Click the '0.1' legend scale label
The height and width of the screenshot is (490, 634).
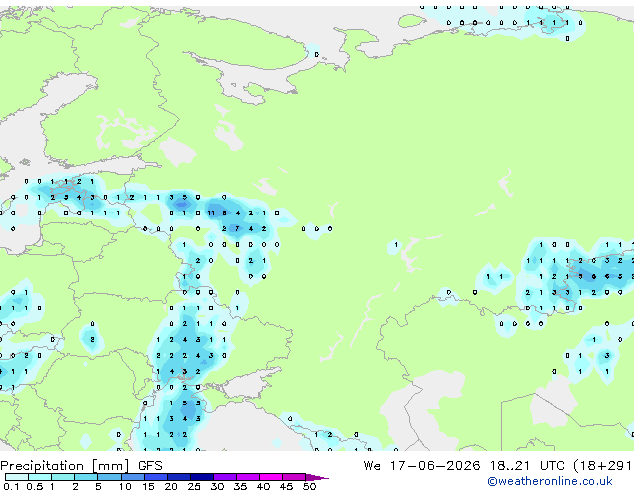coord(11,486)
